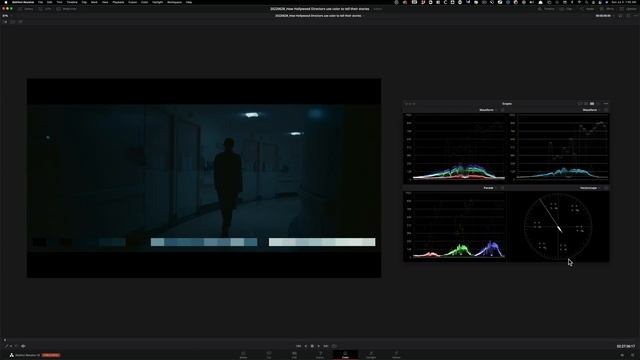
Task: Open Project Settings gear icon
Action: (x=633, y=355)
